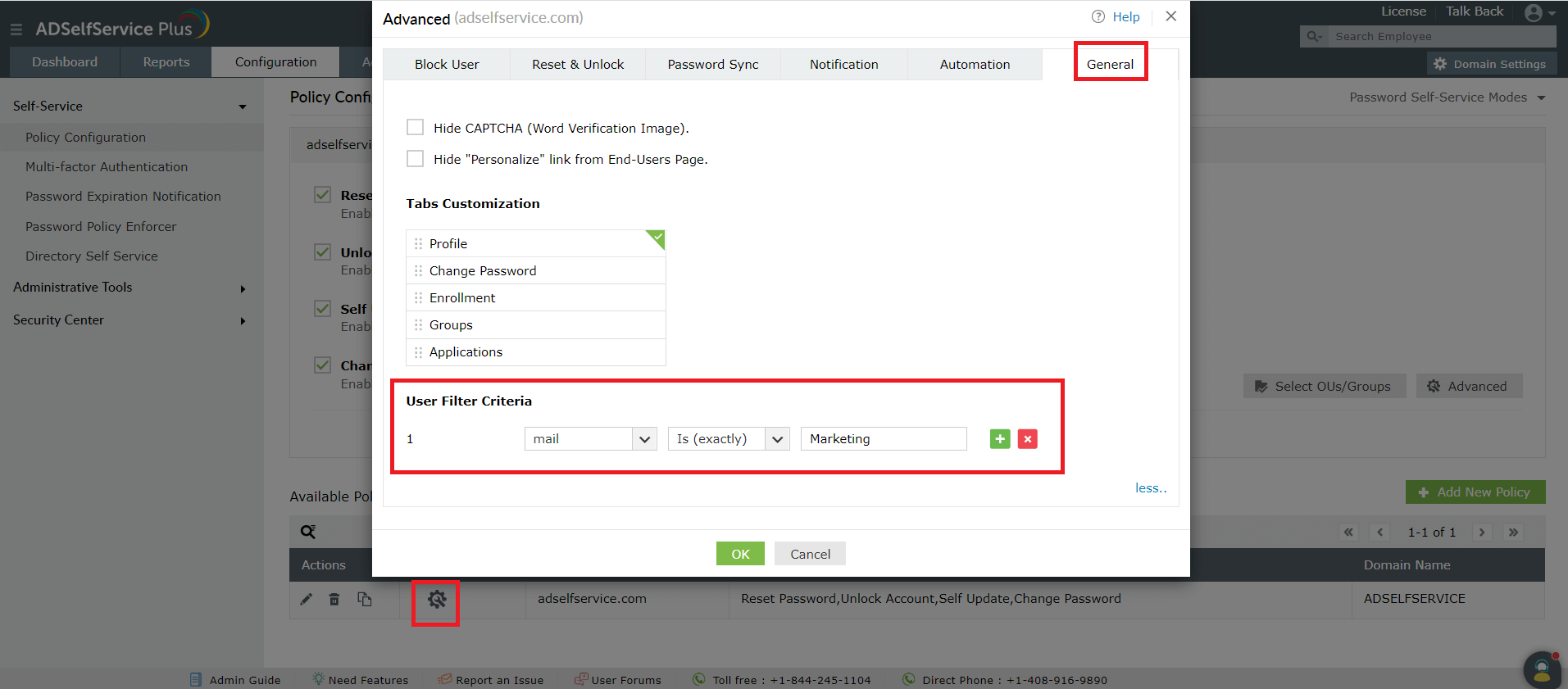Open Password Policy Enforcer in sidebar
1568x689 pixels.
pyautogui.click(x=101, y=227)
